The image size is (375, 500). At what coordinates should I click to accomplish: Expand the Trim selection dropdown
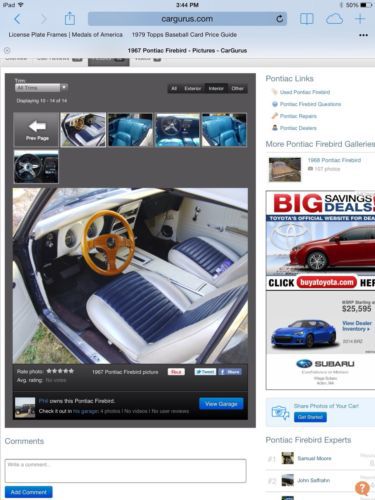(41, 88)
